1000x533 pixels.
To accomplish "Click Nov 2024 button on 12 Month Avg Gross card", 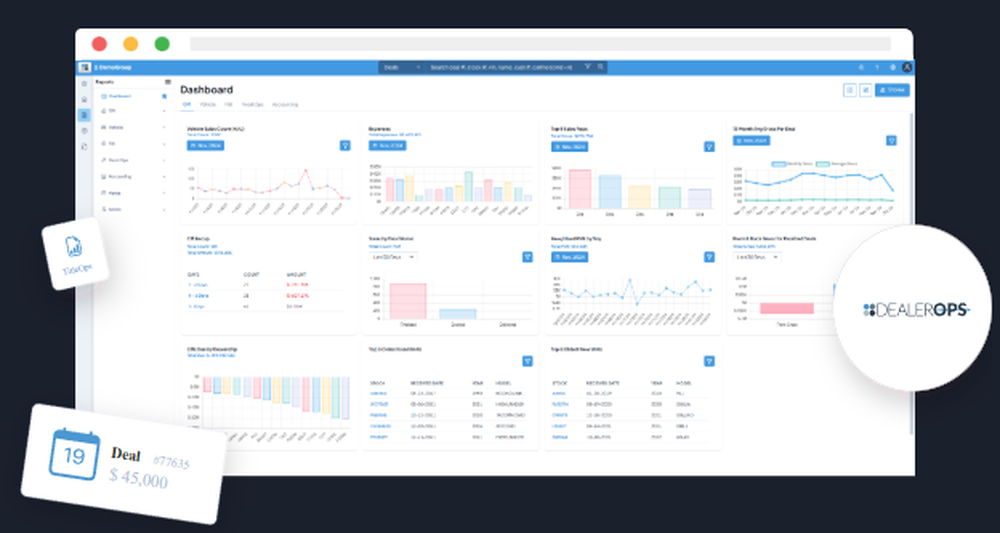I will pyautogui.click(x=751, y=140).
